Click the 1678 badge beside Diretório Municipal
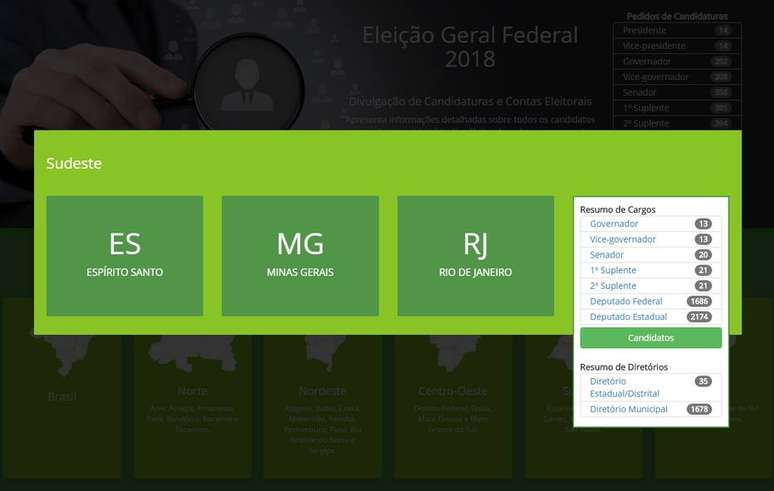The height and width of the screenshot is (491, 774). click(x=699, y=409)
